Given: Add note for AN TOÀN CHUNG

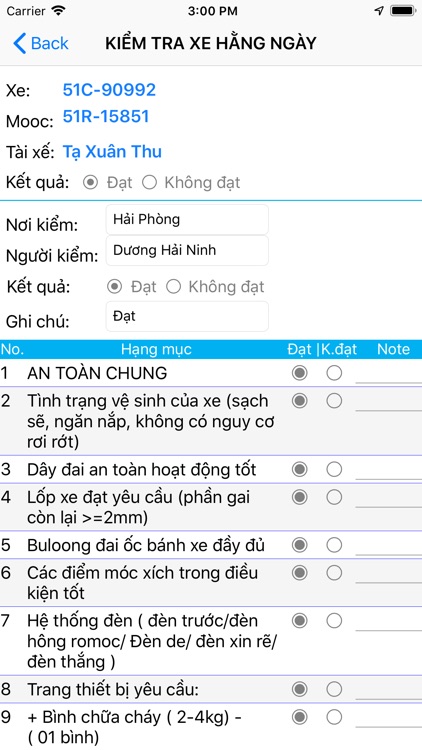Looking at the screenshot, I should (x=389, y=374).
